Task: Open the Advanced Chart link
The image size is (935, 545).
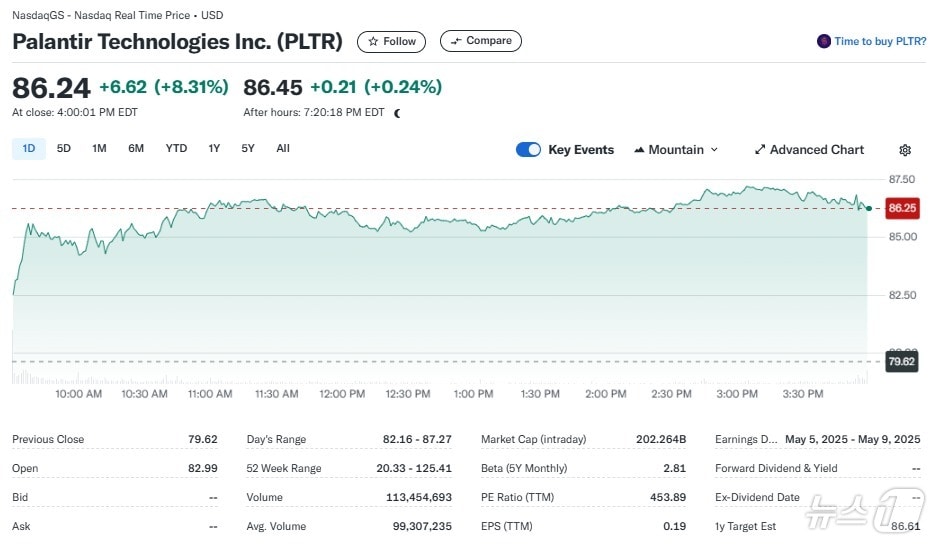Action: [816, 150]
